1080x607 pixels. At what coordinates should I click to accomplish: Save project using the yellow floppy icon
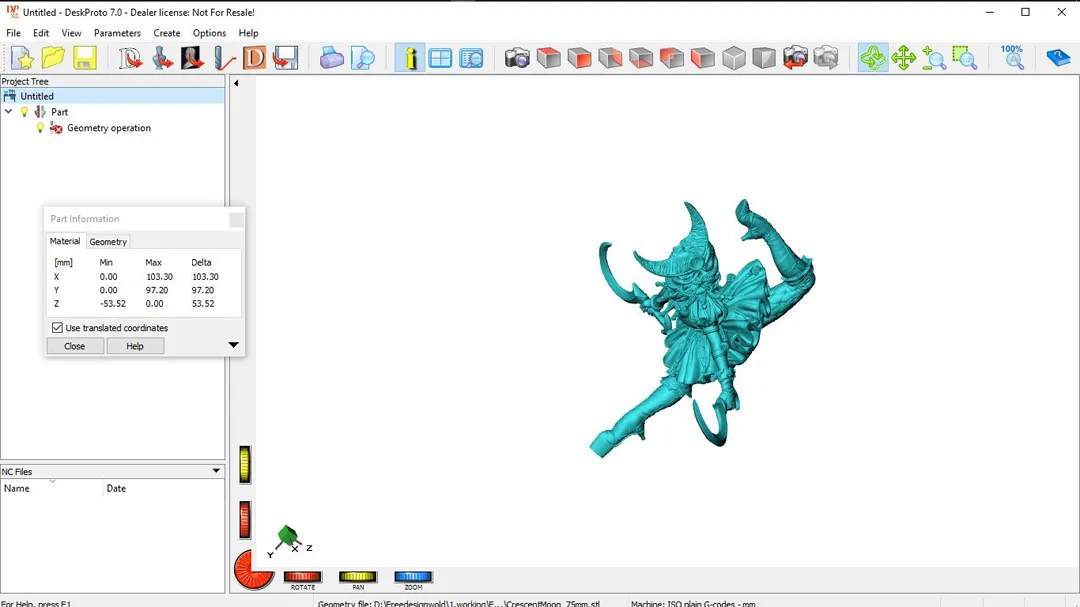[85, 59]
